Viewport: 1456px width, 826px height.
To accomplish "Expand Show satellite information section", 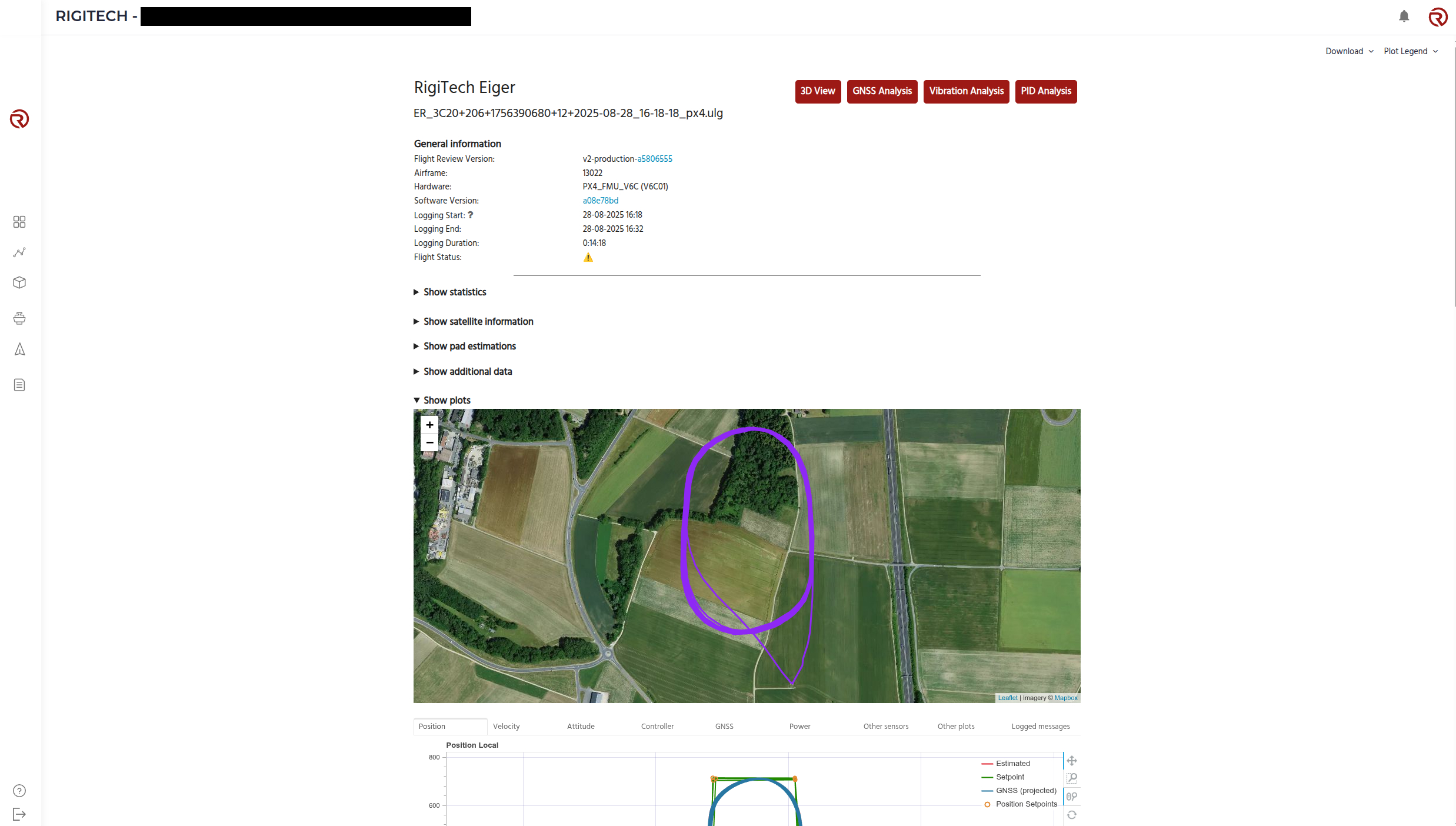I will click(x=474, y=321).
